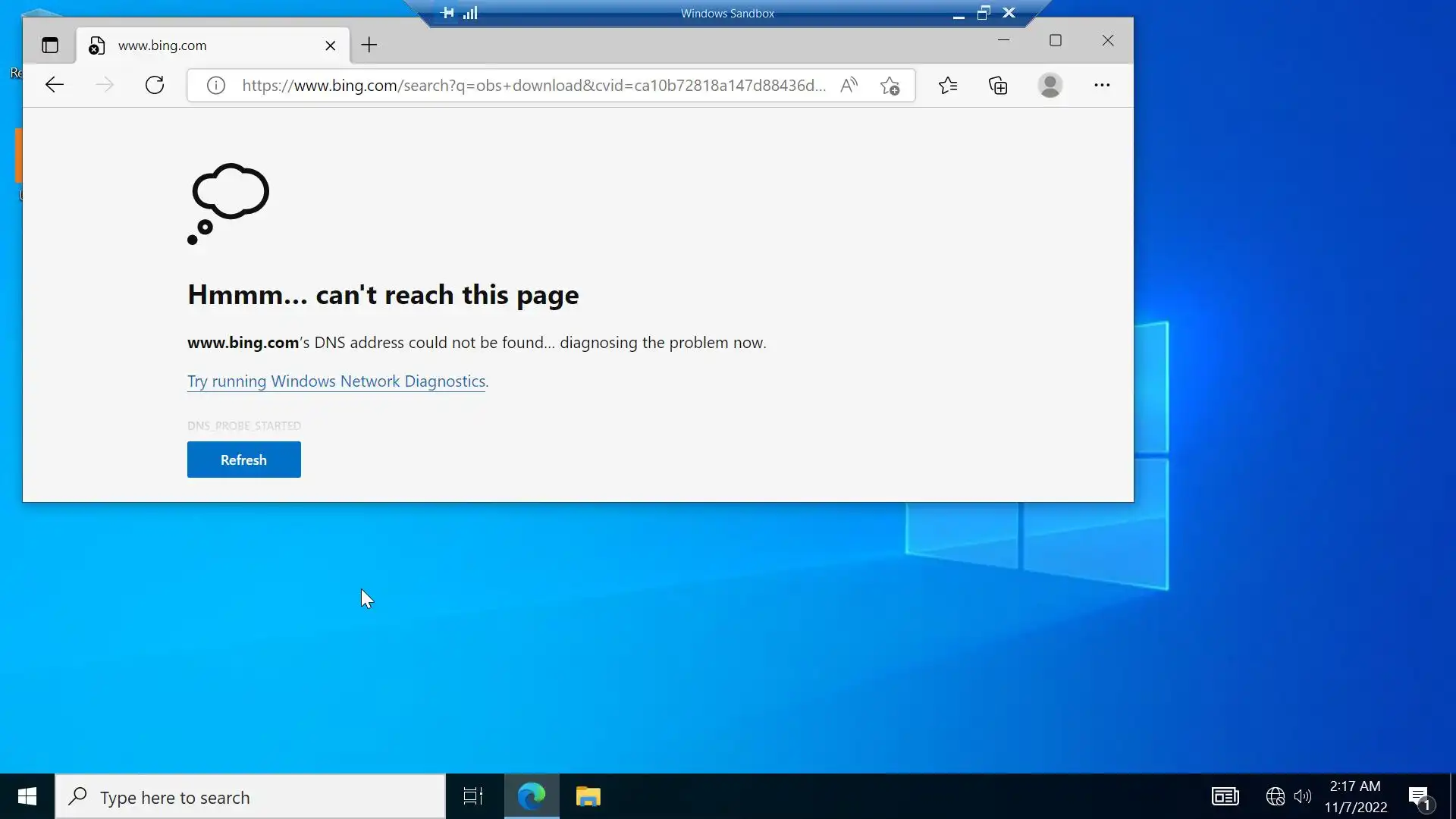This screenshot has height=819, width=1456.
Task: Click the user profile avatar
Action: (1050, 85)
